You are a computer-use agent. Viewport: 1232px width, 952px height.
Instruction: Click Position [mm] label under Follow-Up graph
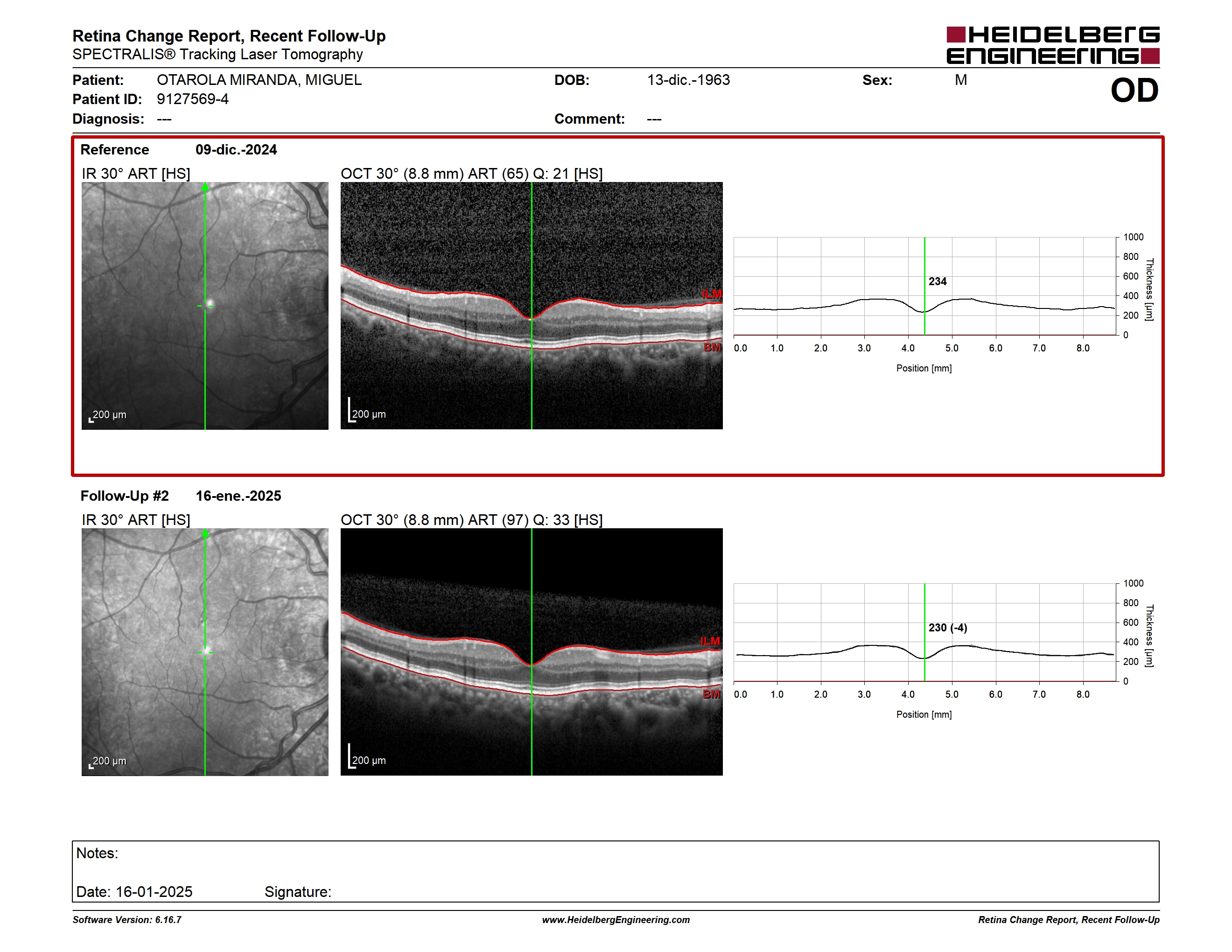924,714
